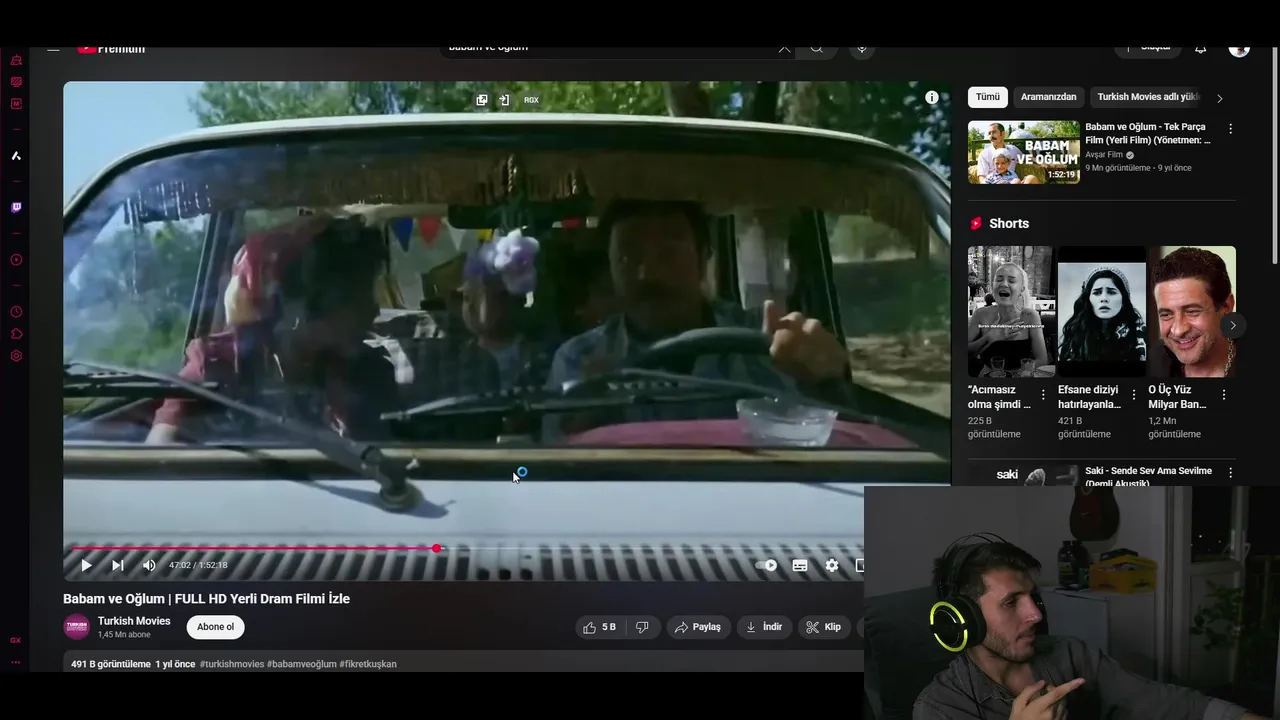Open the History clock in the sidebar
This screenshot has height=720, width=1280.
16,312
